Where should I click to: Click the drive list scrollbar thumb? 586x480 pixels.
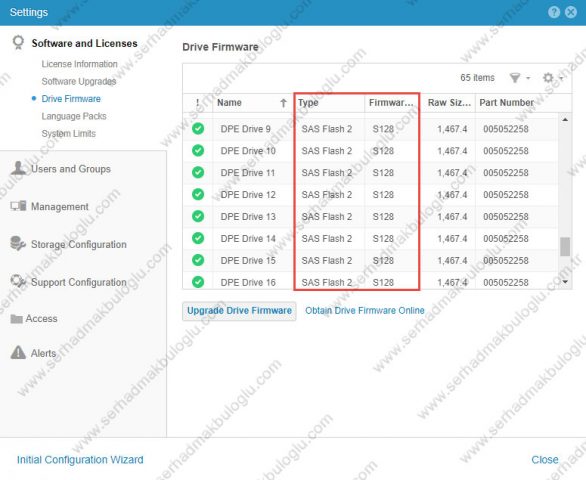point(565,246)
